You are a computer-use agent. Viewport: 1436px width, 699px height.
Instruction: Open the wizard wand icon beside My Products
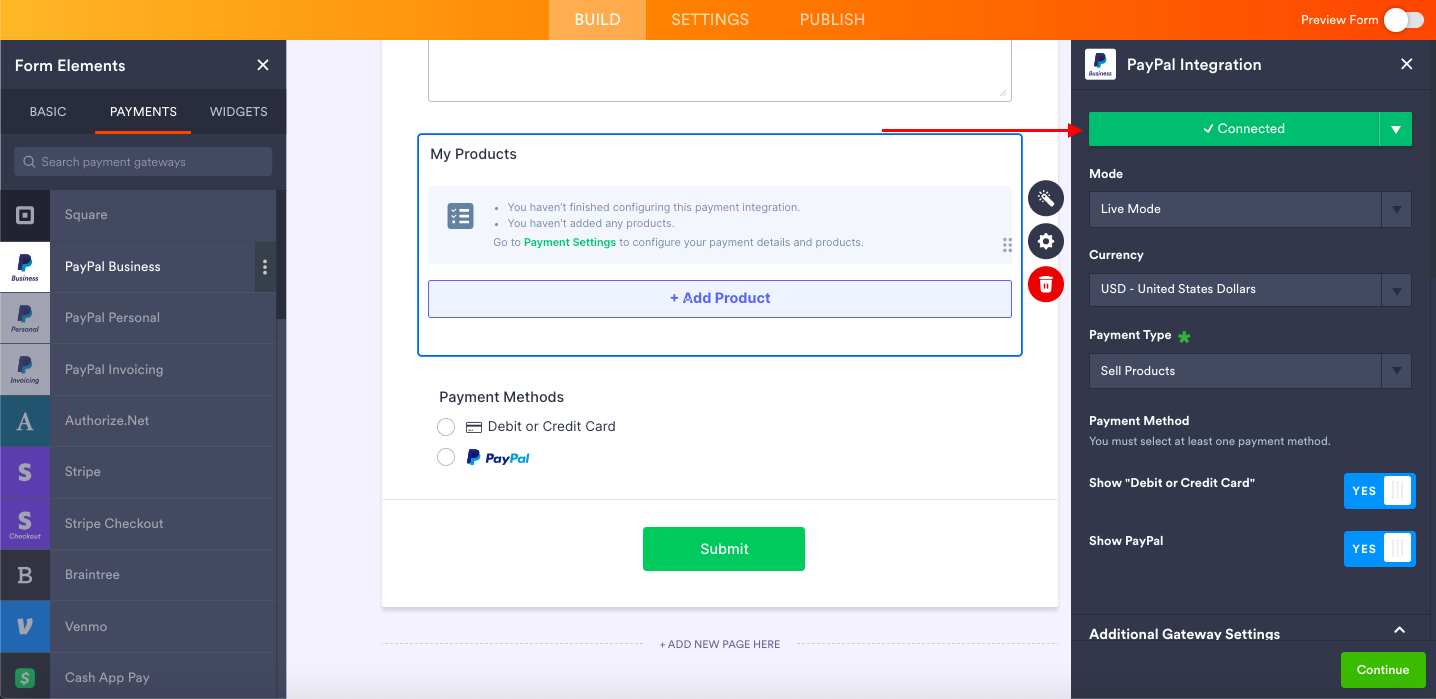click(1046, 198)
